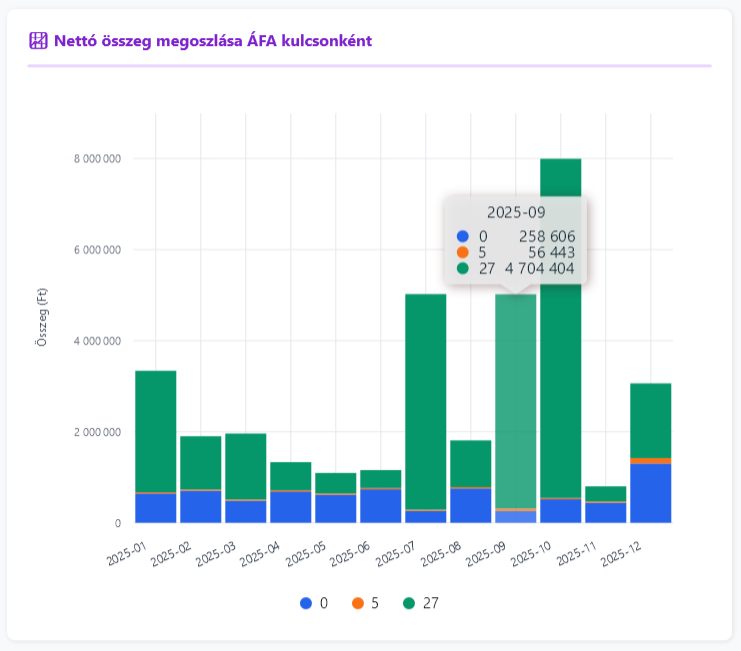The height and width of the screenshot is (651, 741).
Task: Click the blue segment of the 2025-02 bar
Action: (x=200, y=507)
